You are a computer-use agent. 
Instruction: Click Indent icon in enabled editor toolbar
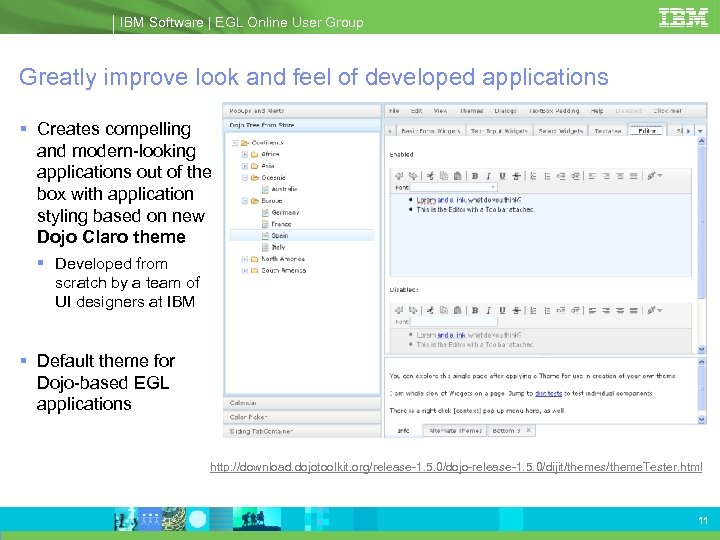point(559,175)
